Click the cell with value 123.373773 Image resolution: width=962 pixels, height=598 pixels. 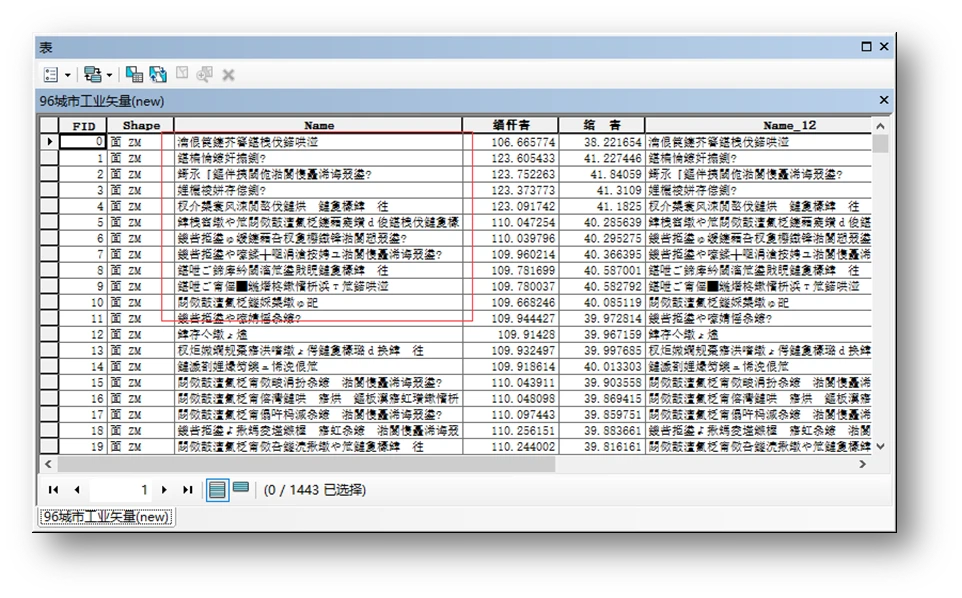pos(510,190)
